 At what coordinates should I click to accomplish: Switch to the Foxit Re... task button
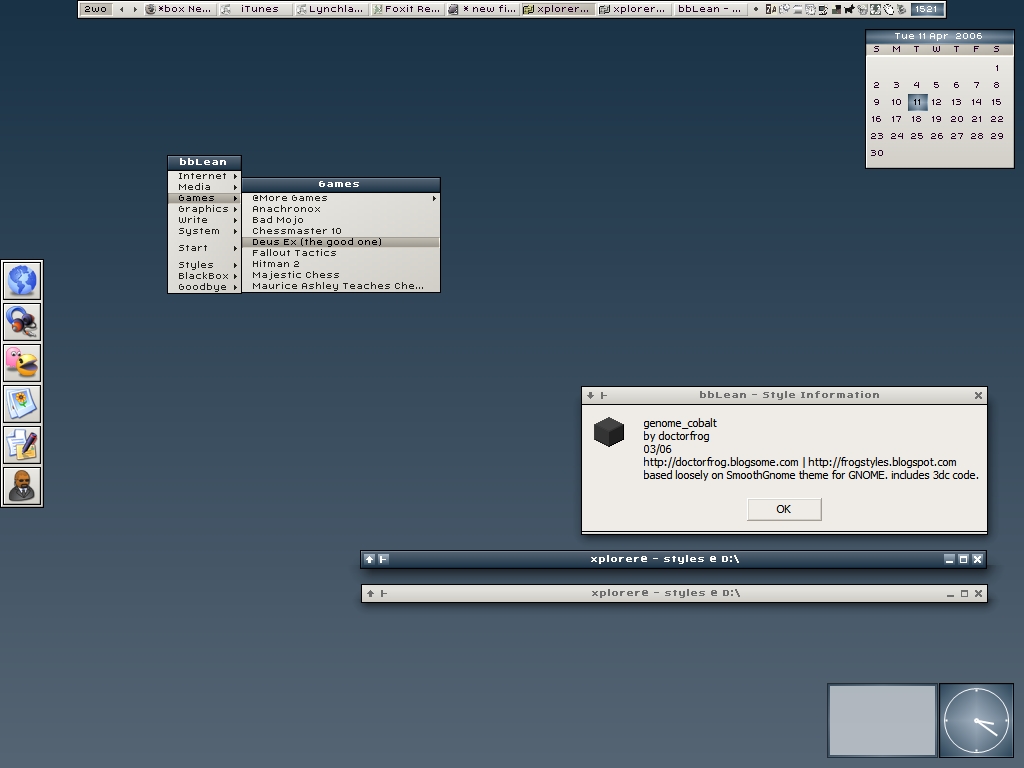pyautogui.click(x=407, y=9)
